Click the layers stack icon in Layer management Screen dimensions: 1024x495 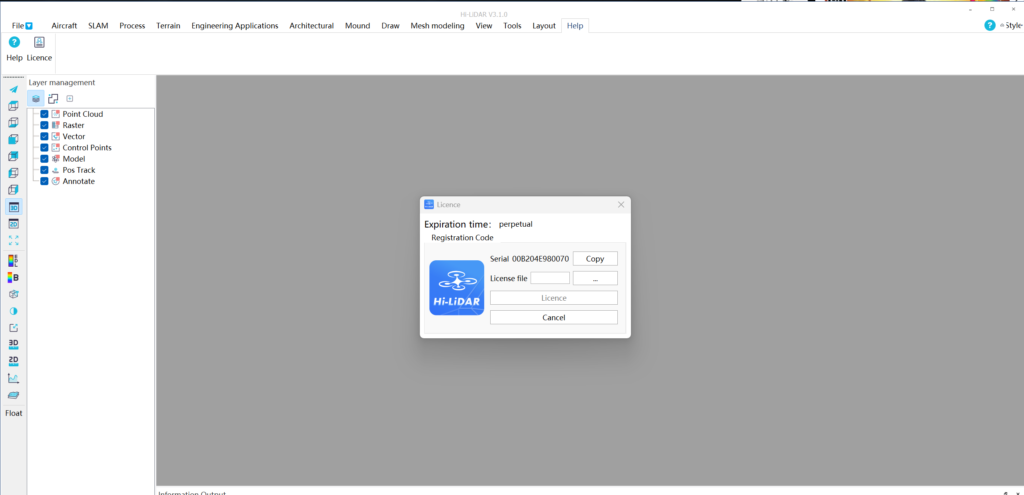click(36, 99)
